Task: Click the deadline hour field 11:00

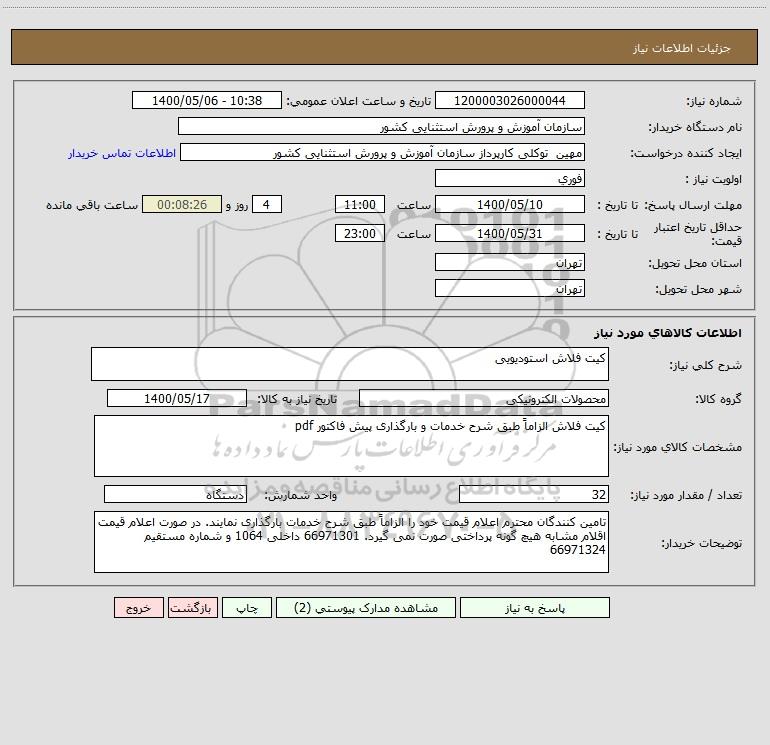Action: point(359,204)
